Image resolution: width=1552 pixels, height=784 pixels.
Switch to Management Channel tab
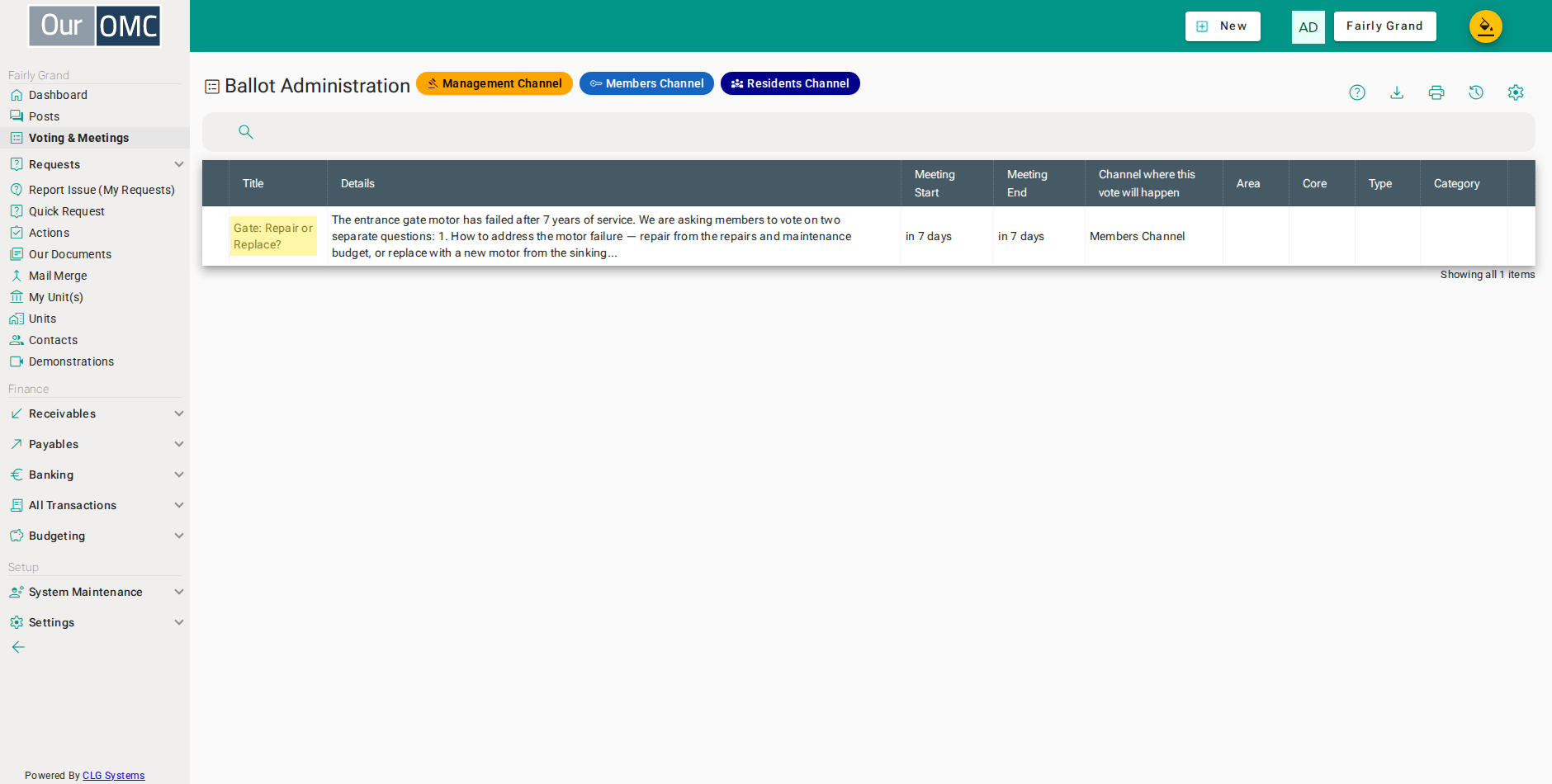(x=494, y=83)
